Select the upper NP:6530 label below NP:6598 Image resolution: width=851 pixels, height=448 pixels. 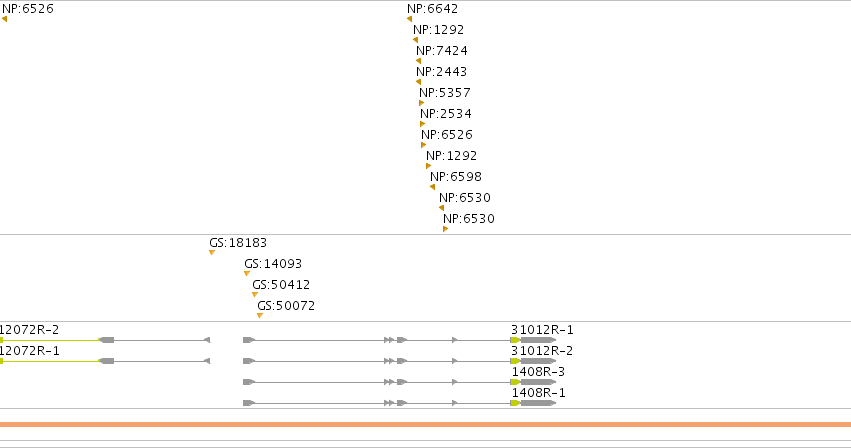(465, 198)
